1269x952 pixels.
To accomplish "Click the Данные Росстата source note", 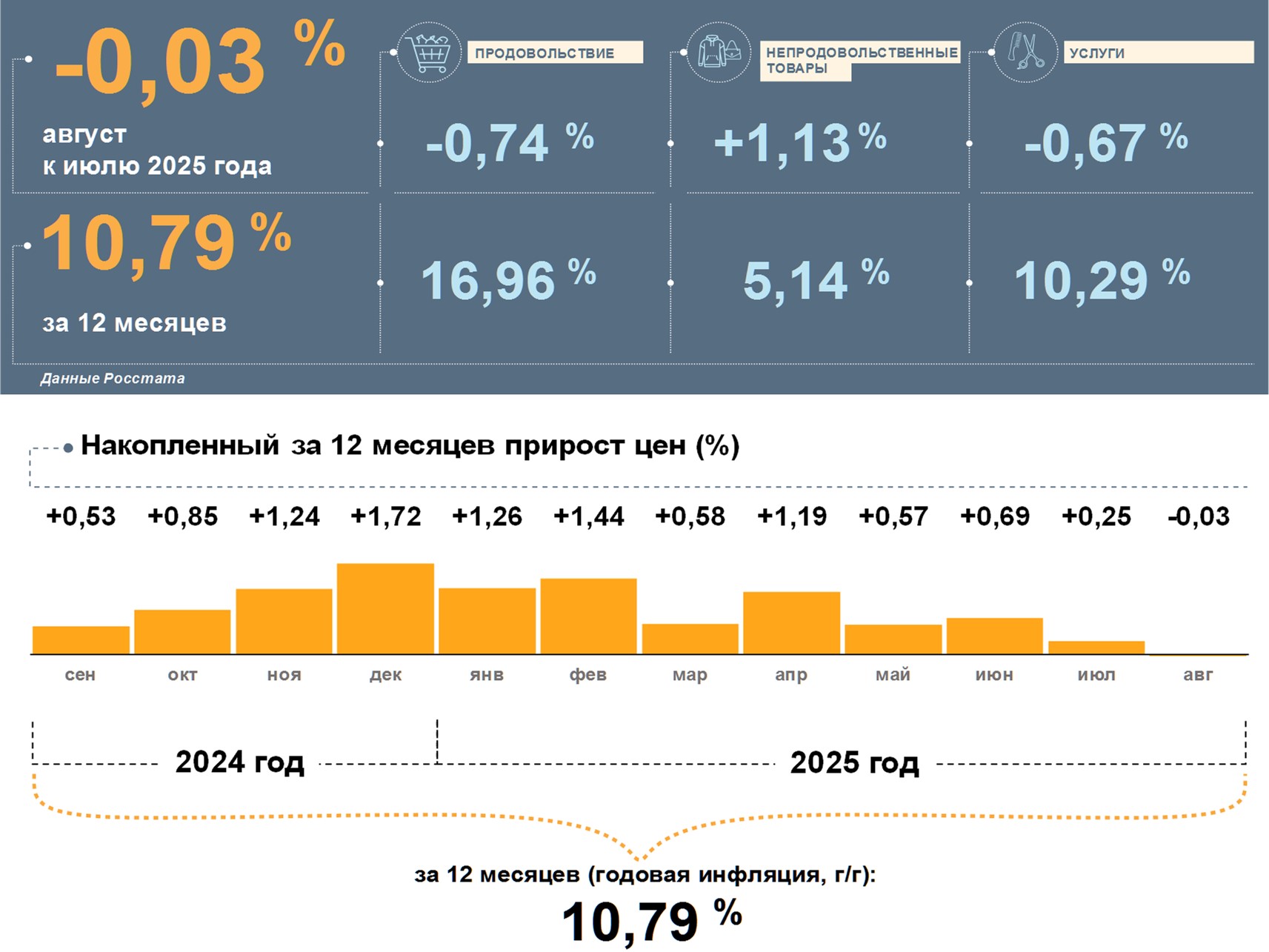I will coord(113,379).
